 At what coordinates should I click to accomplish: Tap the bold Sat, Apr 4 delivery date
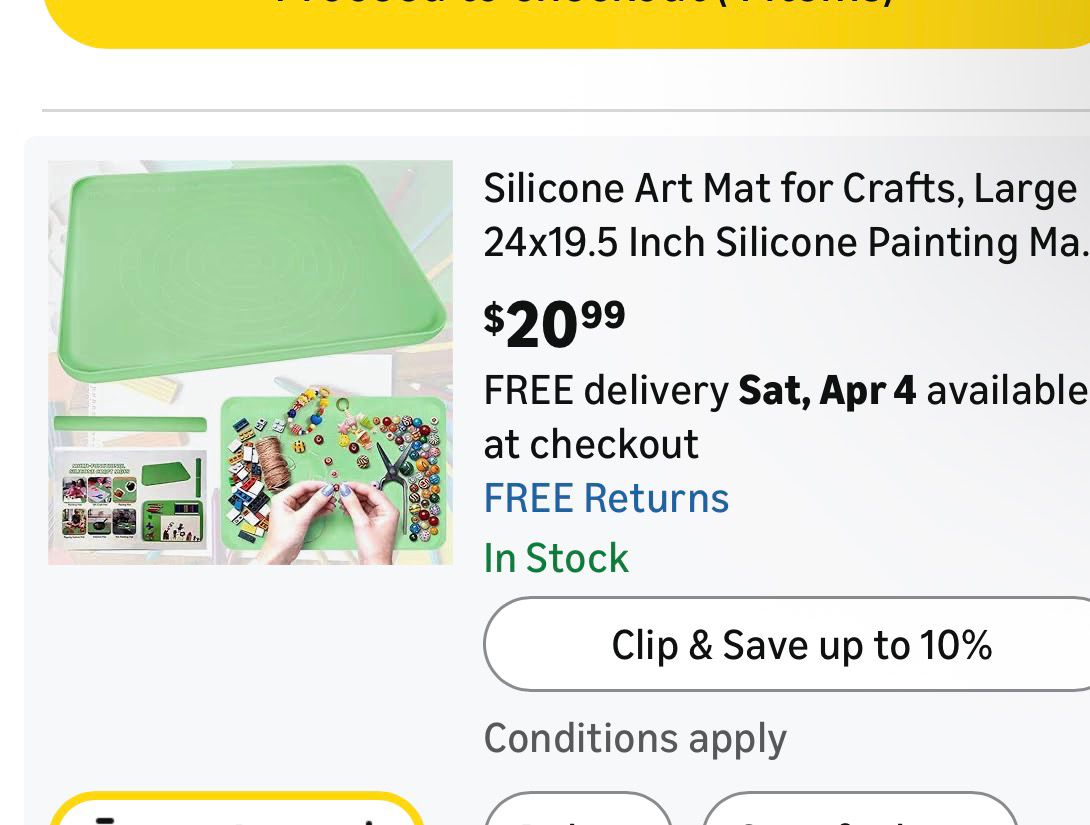click(826, 389)
